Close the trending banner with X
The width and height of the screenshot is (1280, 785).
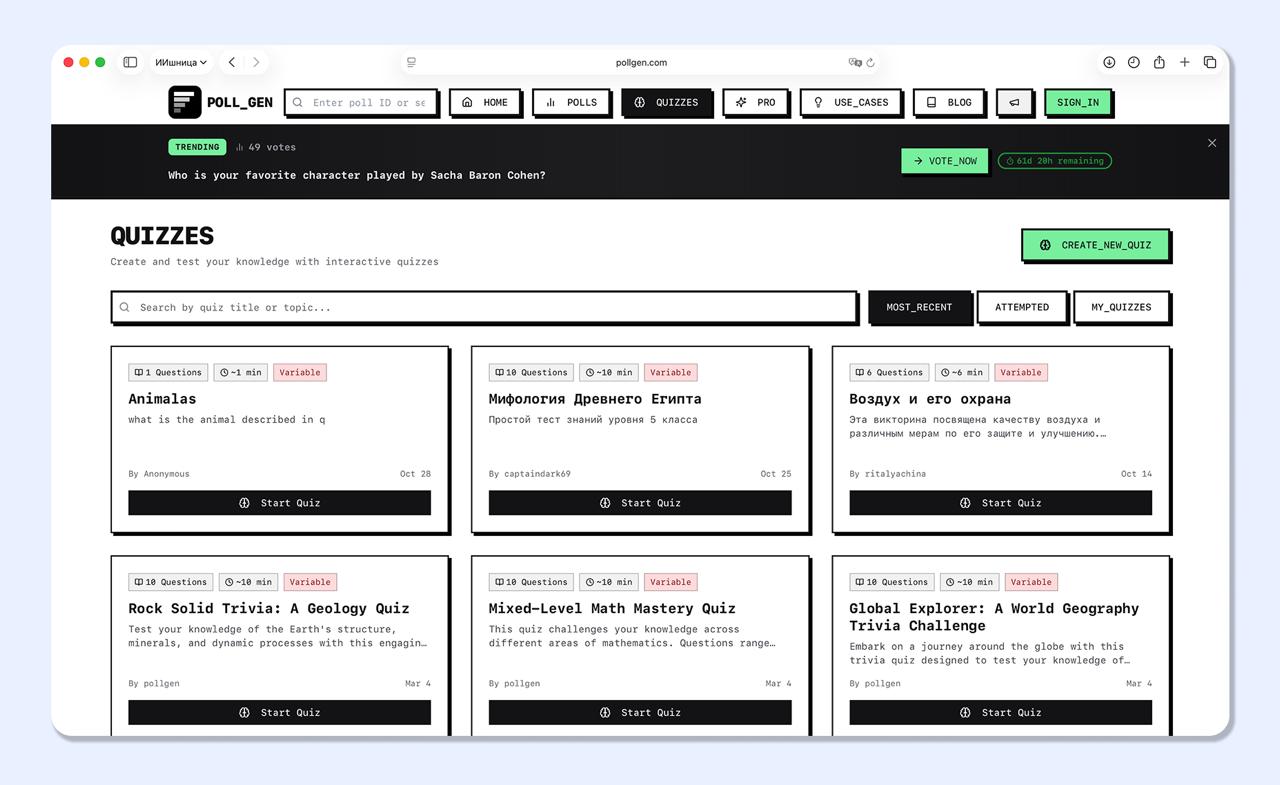1212,143
